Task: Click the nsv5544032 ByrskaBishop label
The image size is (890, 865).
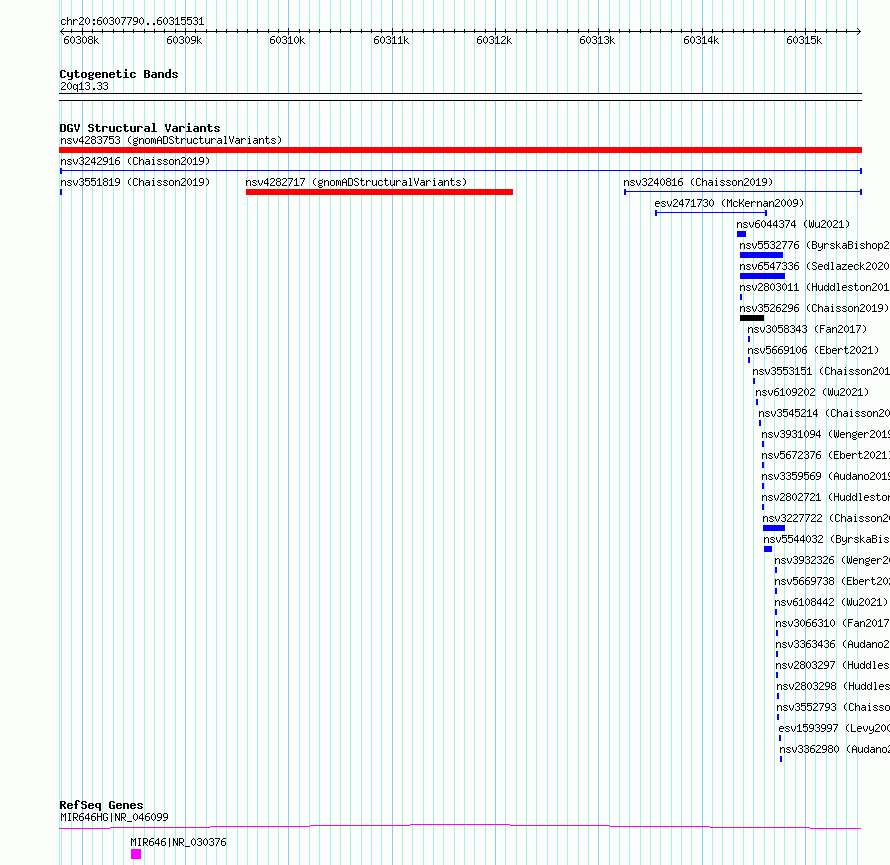Action: tap(826, 539)
